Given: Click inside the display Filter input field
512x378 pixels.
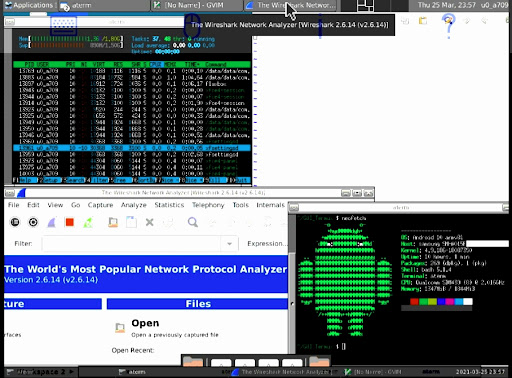Looking at the screenshot, I should coord(131,244).
